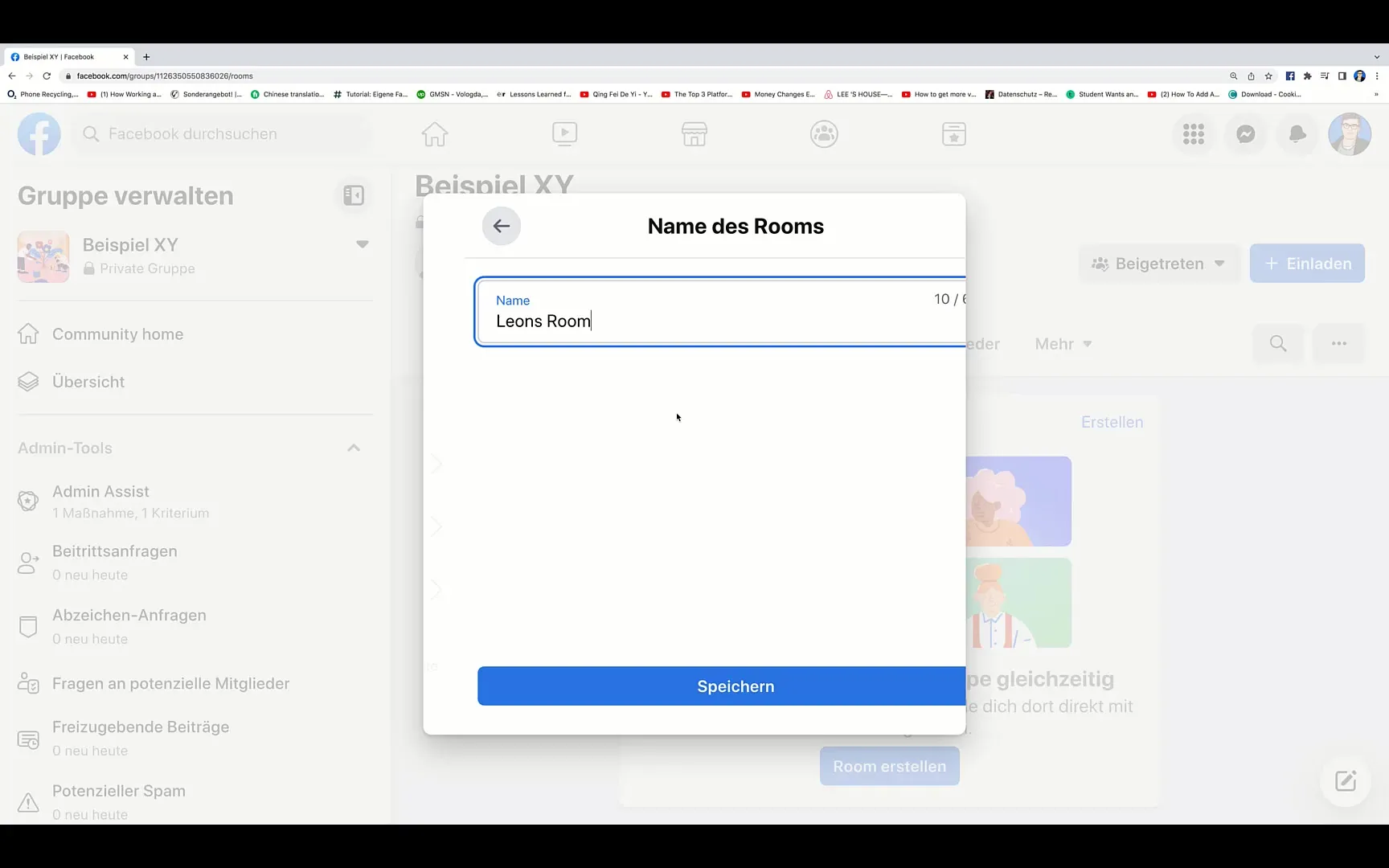Save the room name with Speichern

[x=721, y=686]
